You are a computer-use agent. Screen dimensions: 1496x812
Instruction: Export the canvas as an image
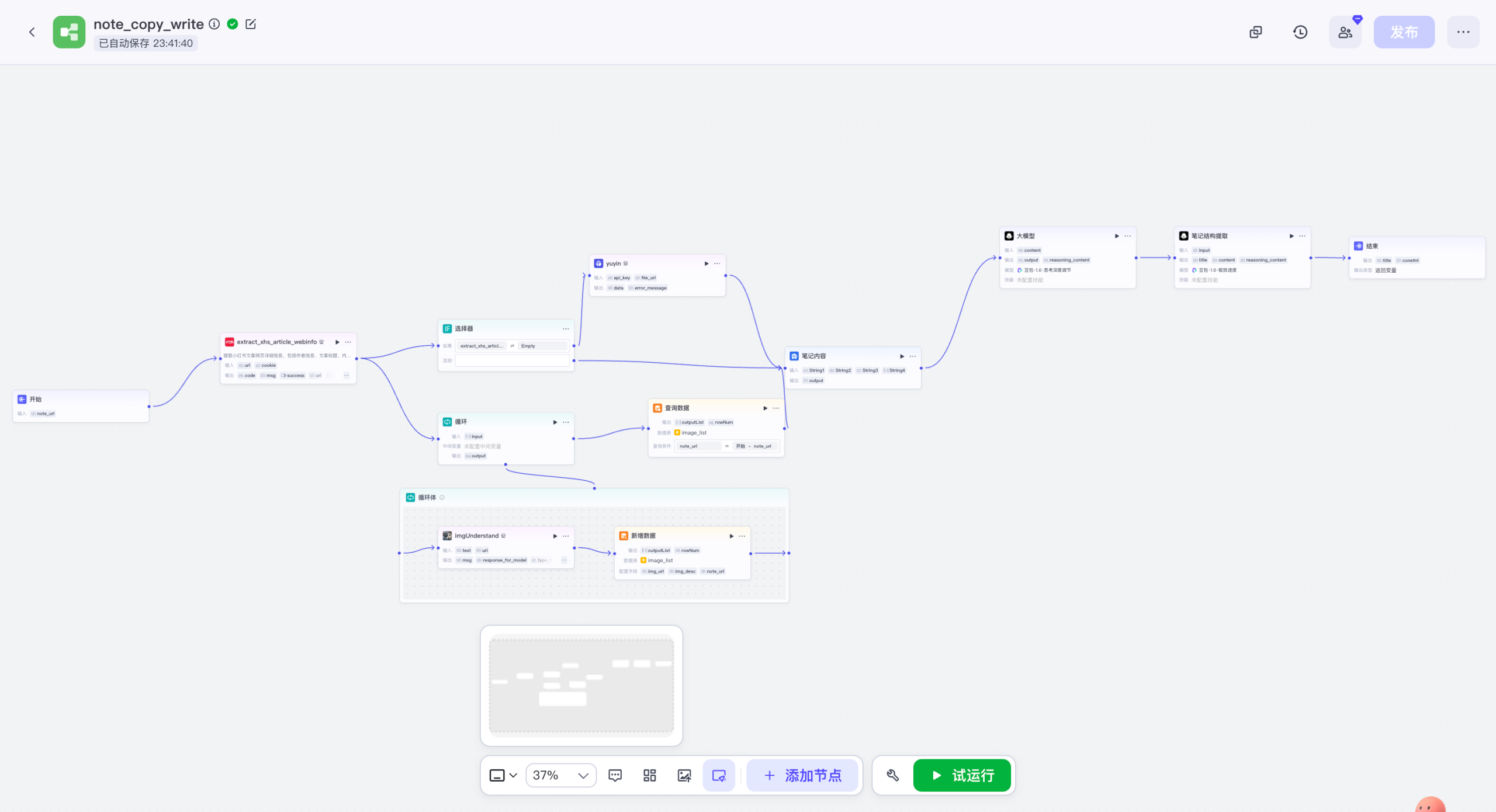coord(684,775)
